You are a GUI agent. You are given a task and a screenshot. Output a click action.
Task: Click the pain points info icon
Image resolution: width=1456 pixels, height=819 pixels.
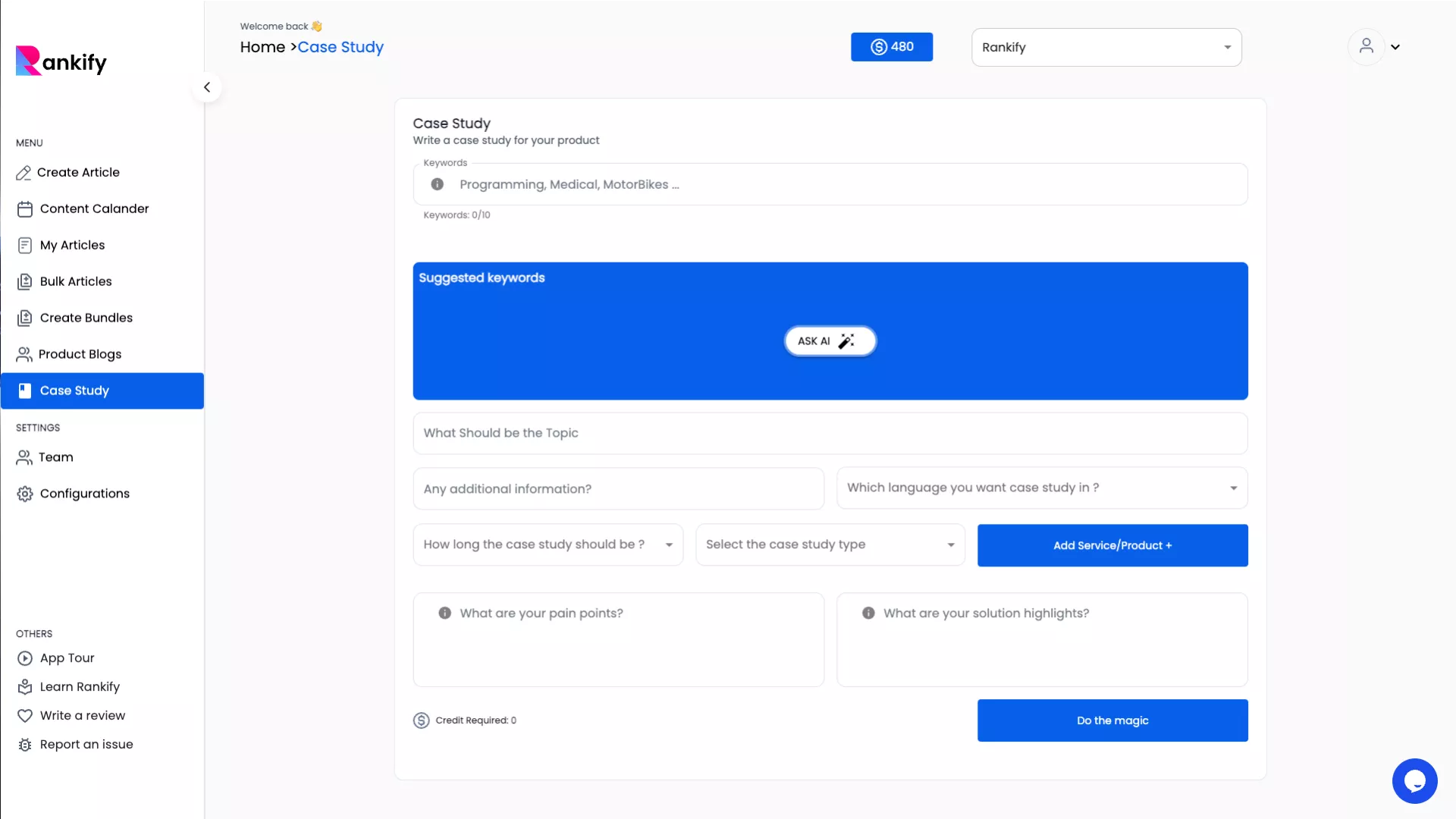445,613
